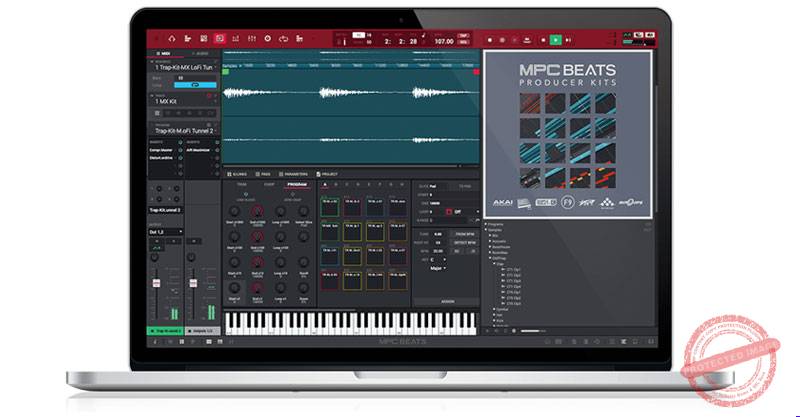Open the program dropdown Trap-Kit Tunnel 2
800x417 pixels.
184,131
